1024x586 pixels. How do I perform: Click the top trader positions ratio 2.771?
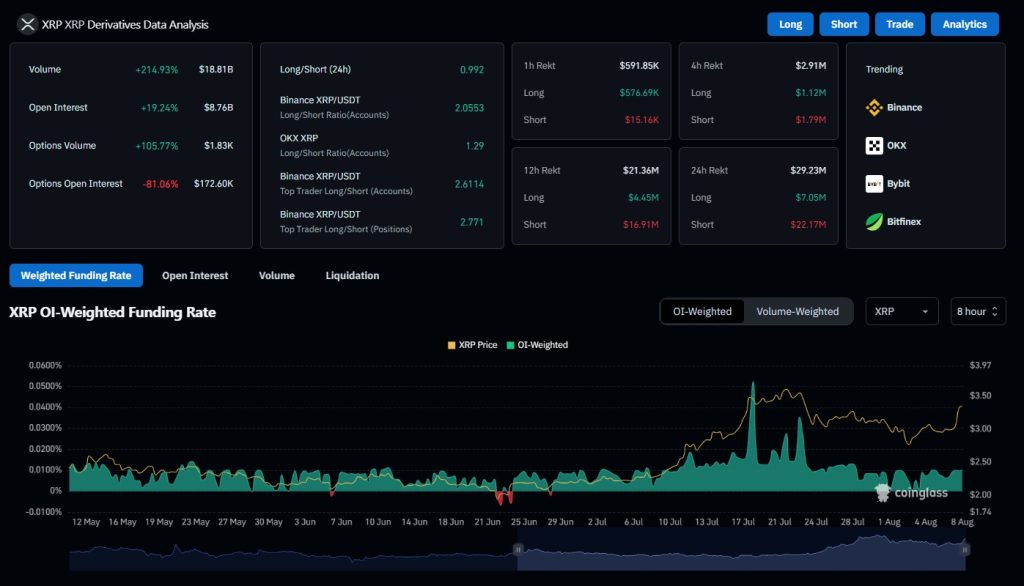coord(472,222)
